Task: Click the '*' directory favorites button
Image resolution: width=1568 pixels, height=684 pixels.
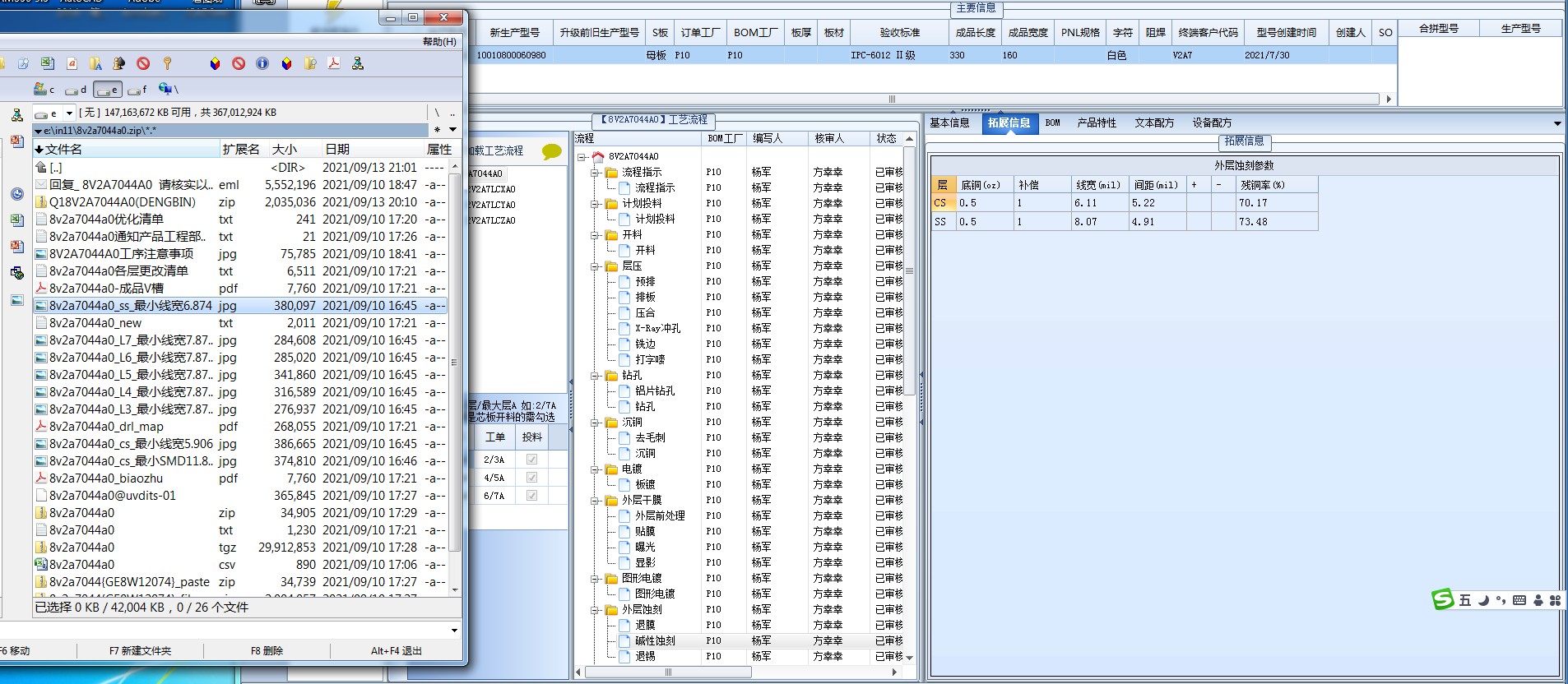Action: [437, 130]
